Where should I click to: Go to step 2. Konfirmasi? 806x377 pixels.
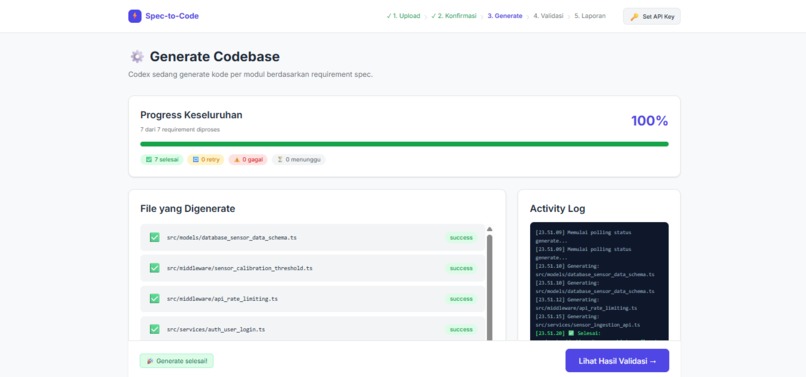[454, 16]
